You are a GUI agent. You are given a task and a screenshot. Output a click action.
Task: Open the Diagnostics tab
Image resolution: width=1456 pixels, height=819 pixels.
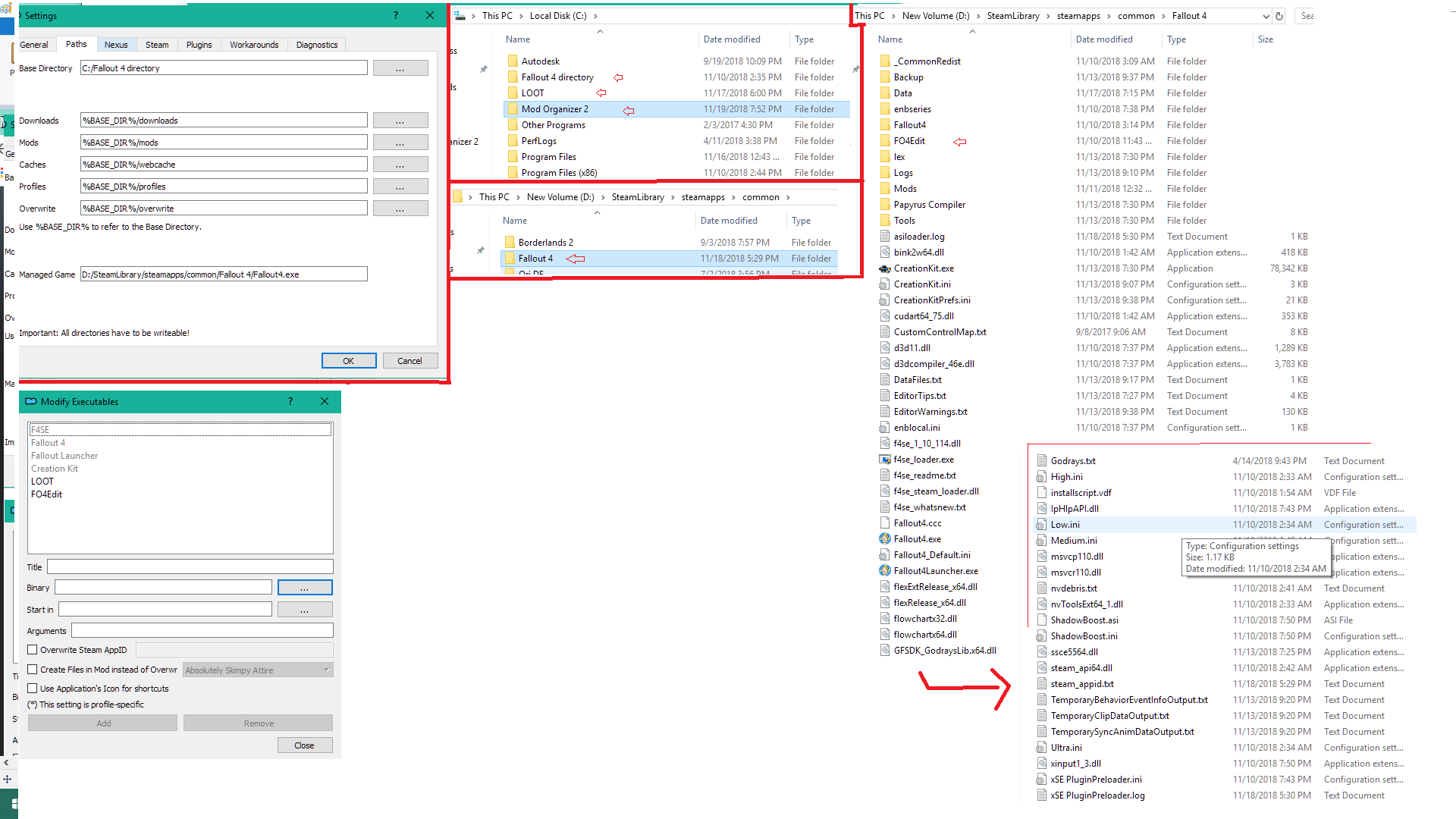click(x=317, y=45)
